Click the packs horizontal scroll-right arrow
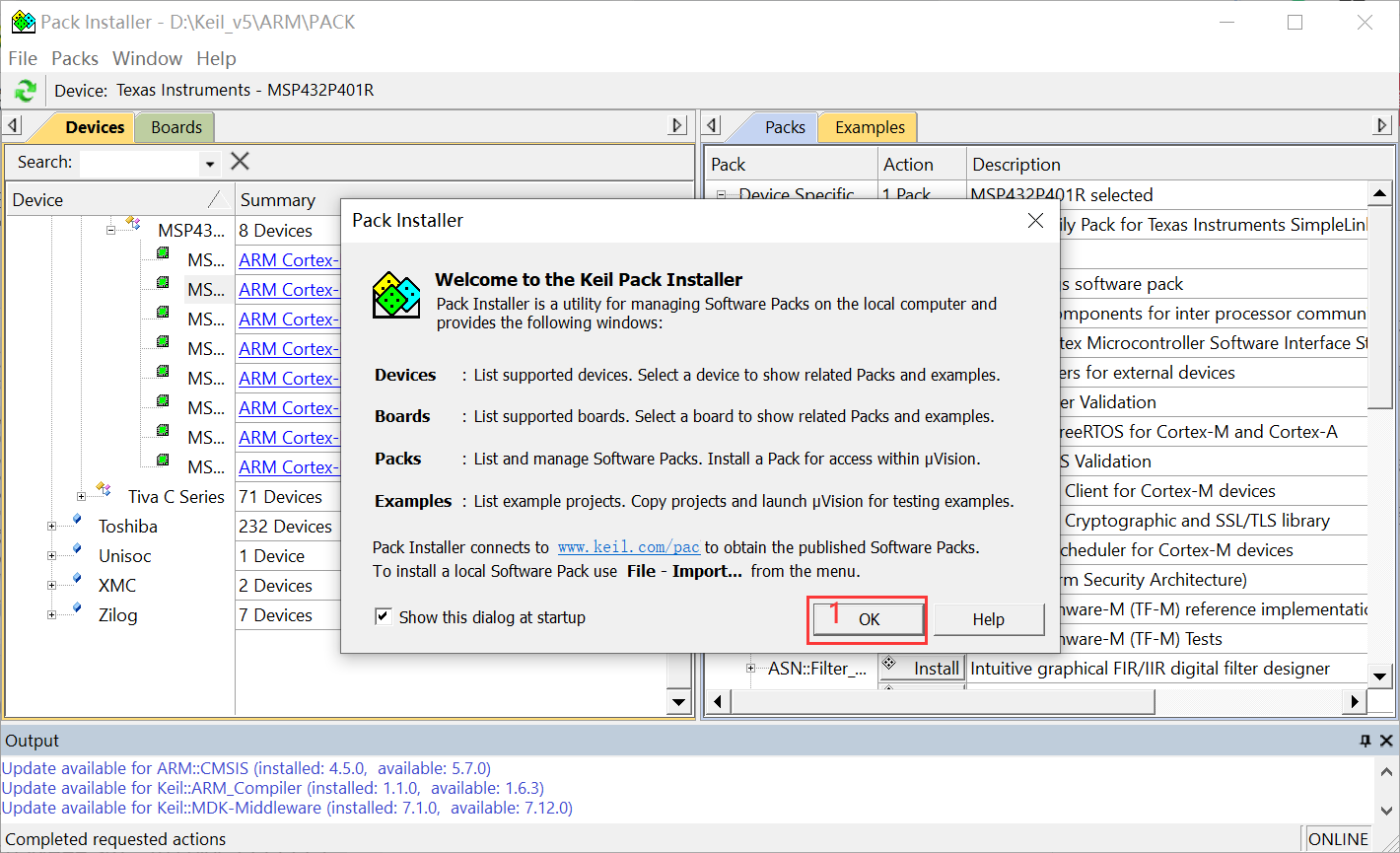The image size is (1400, 853). click(1356, 701)
